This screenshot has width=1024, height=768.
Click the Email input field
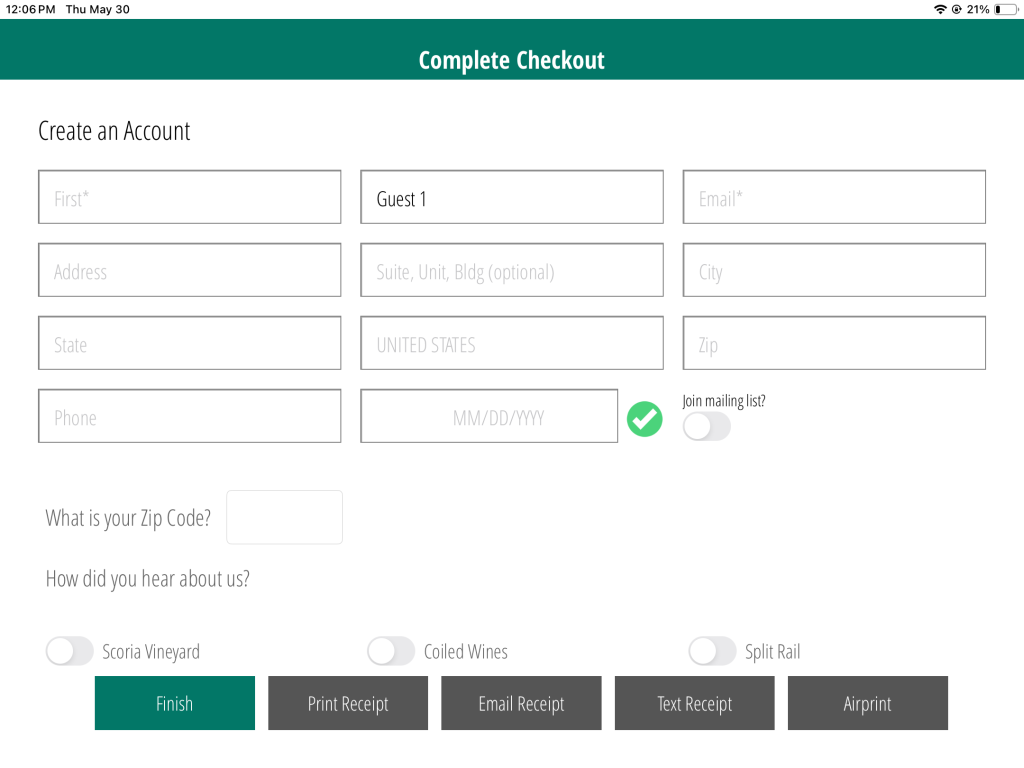[834, 198]
